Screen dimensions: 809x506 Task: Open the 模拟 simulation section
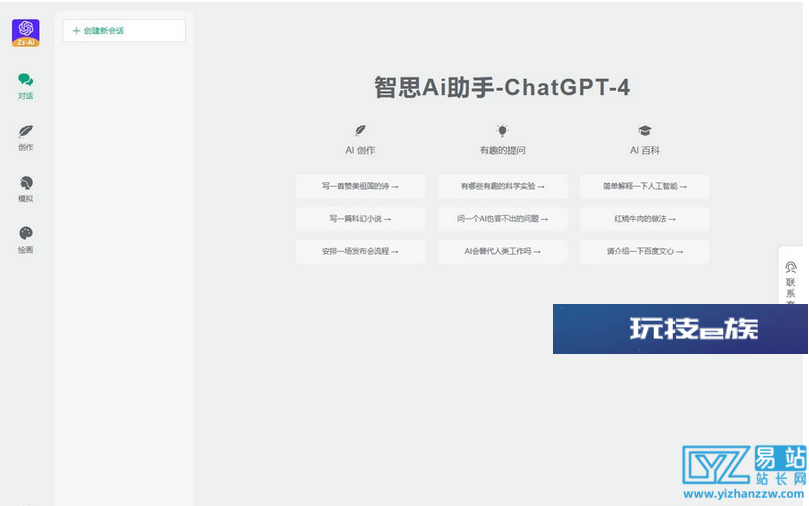(x=26, y=189)
